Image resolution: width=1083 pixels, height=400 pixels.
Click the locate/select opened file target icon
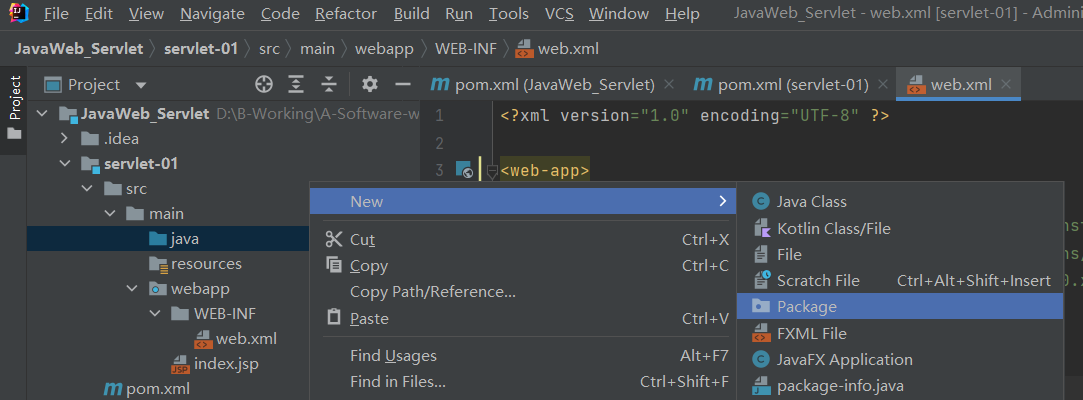tap(264, 85)
